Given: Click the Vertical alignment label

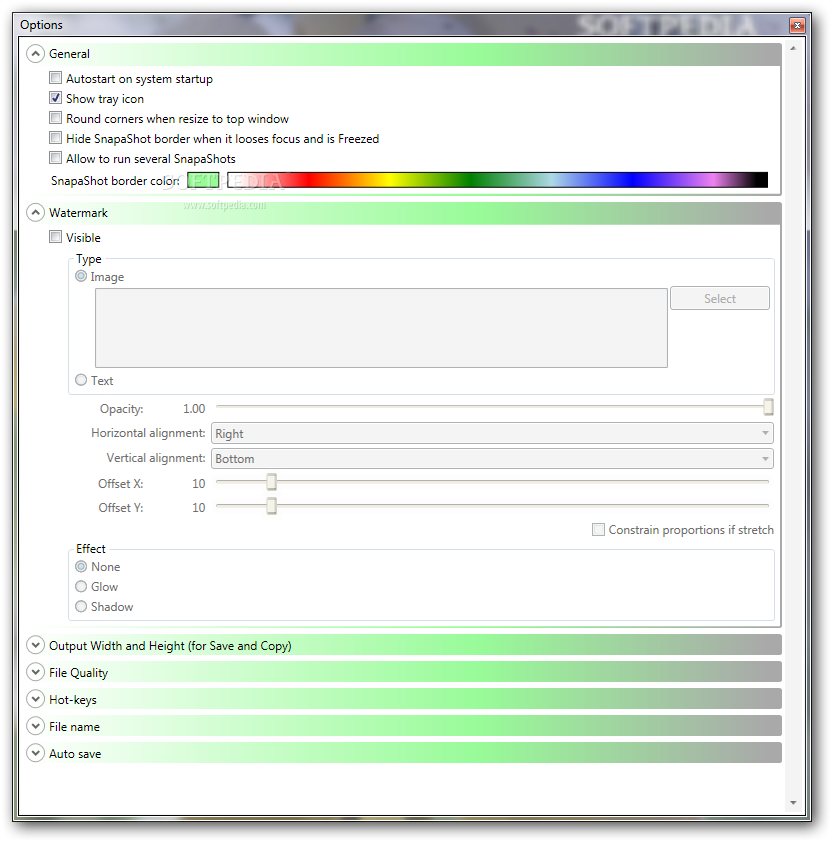Looking at the screenshot, I should point(156,458).
